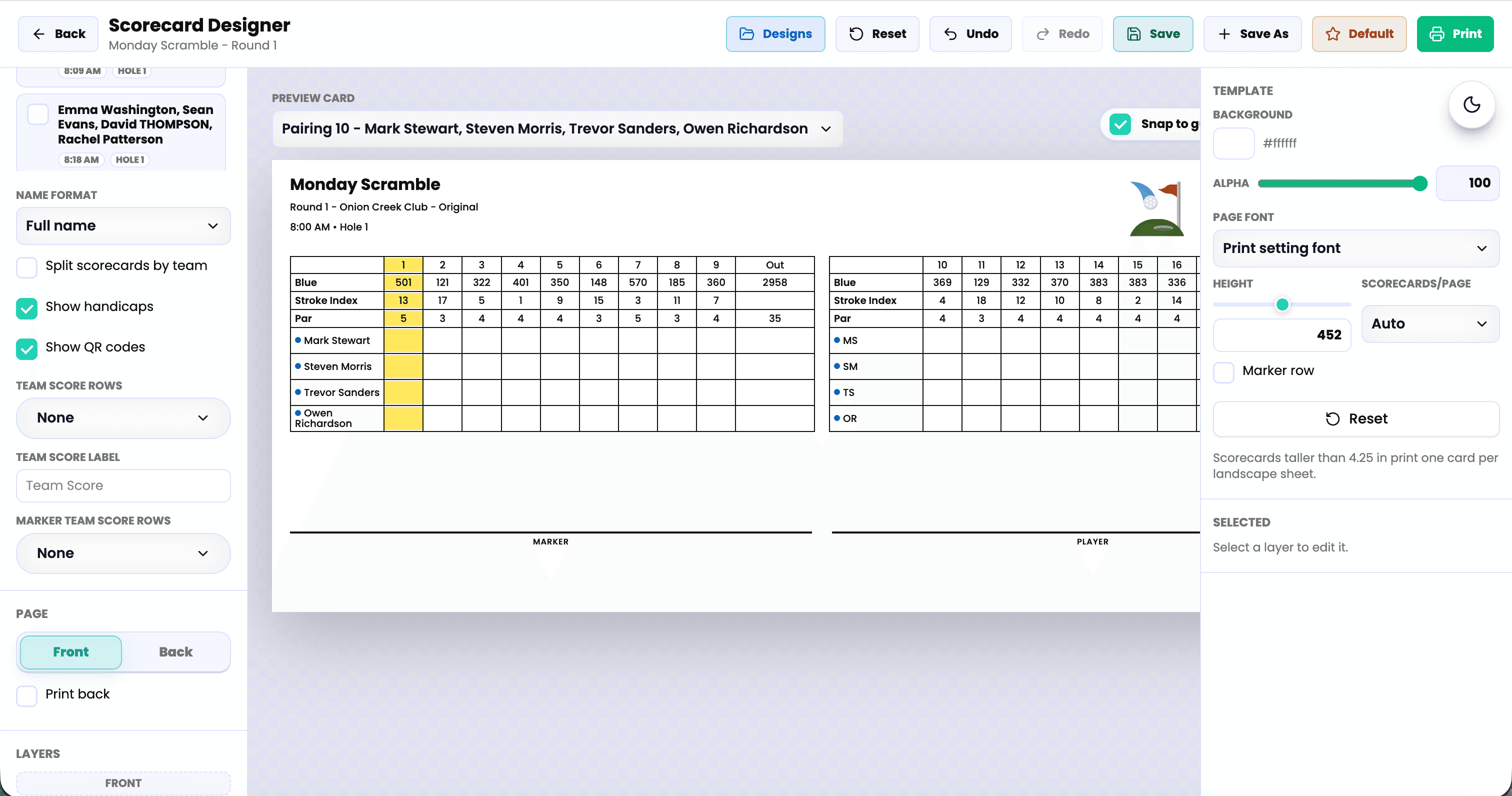This screenshot has height=796, width=1512.
Task: Disable Show handicaps checkbox
Action: (26, 308)
